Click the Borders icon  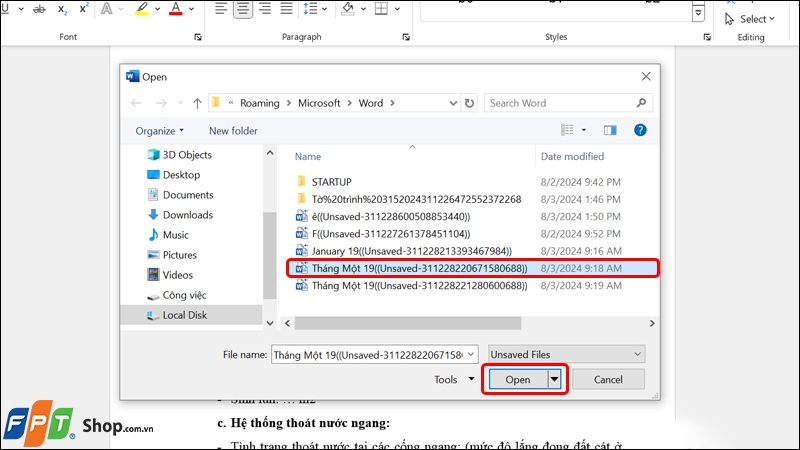click(x=381, y=9)
